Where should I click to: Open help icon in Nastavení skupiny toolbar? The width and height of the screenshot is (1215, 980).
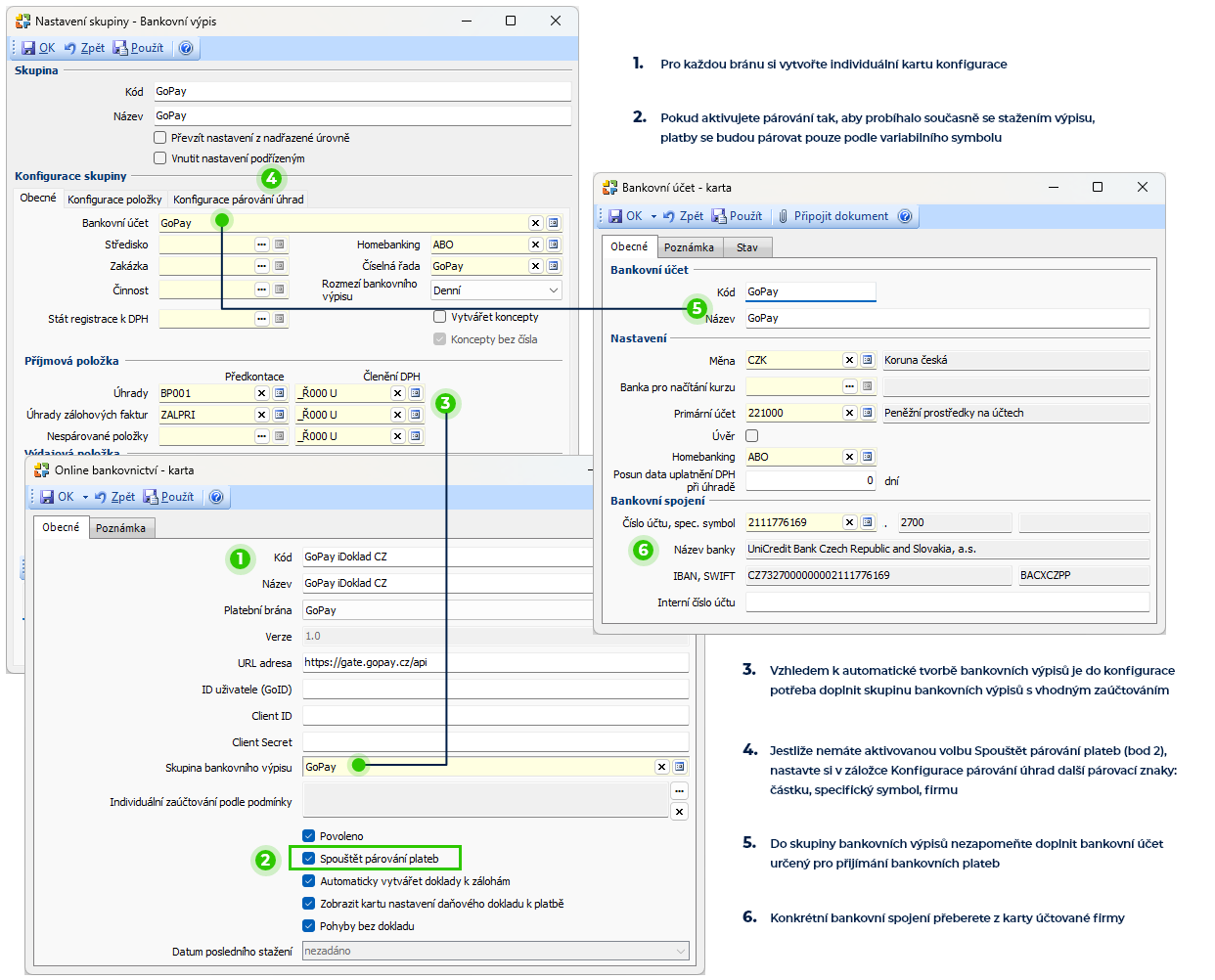click(186, 48)
